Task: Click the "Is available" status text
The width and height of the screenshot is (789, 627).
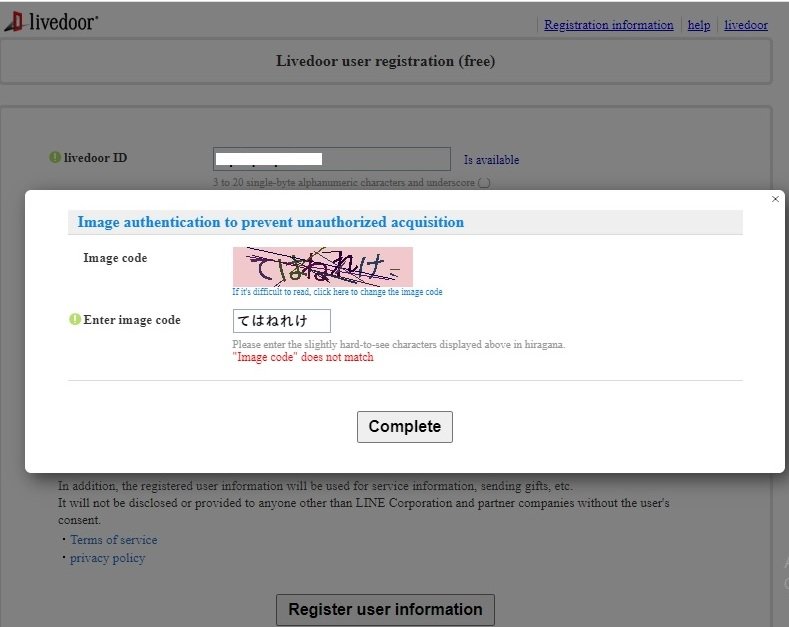Action: 491,160
